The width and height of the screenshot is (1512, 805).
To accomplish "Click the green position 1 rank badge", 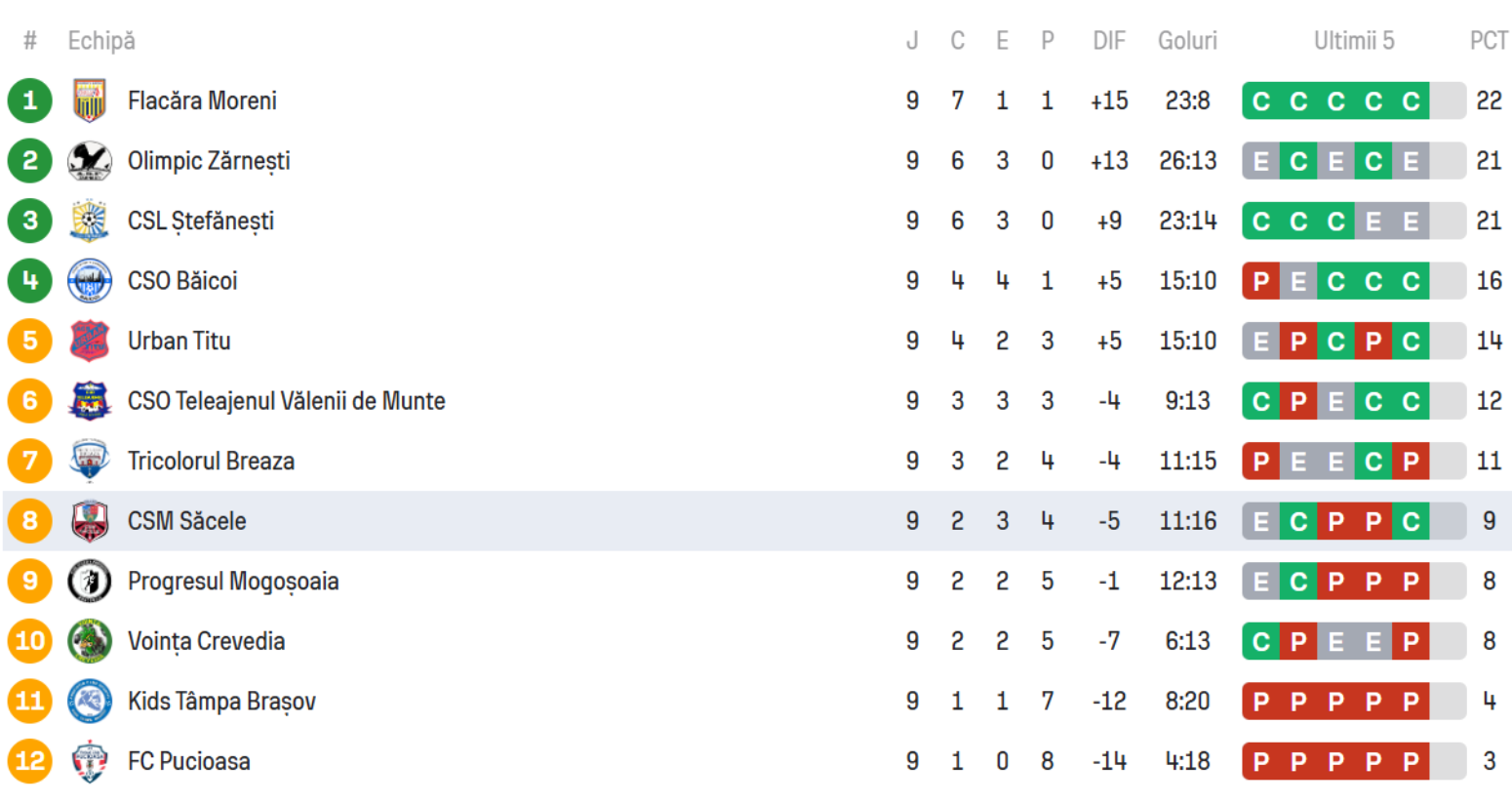I will pyautogui.click(x=30, y=101).
